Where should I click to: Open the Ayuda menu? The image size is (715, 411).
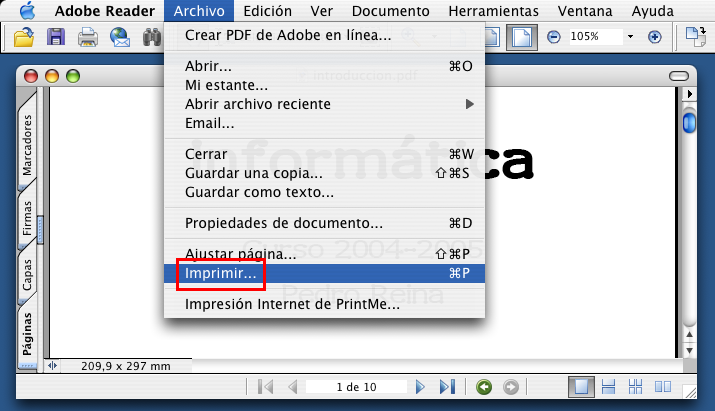point(652,10)
